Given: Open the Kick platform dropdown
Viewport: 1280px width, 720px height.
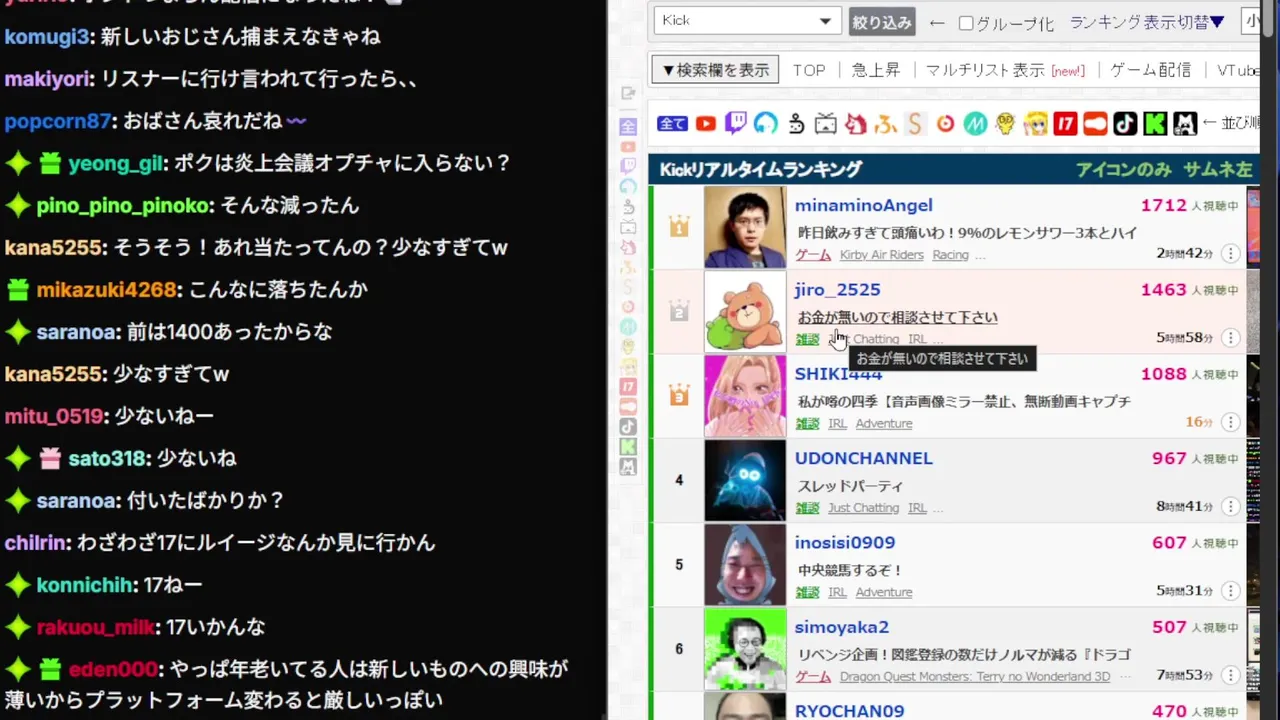Looking at the screenshot, I should pyautogui.click(x=747, y=20).
